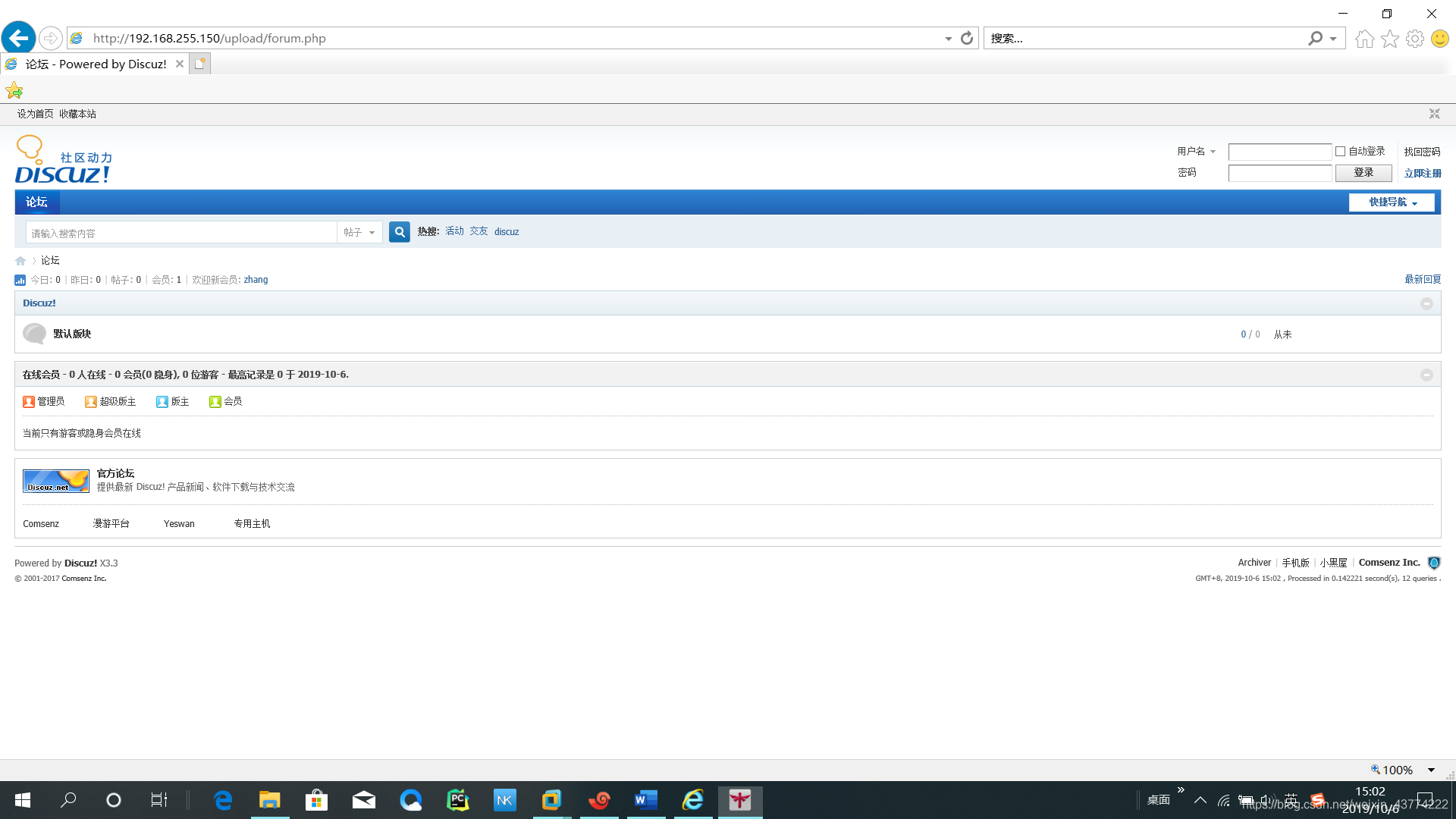Open the address bar history dropdown
The image size is (1456, 819).
948,39
